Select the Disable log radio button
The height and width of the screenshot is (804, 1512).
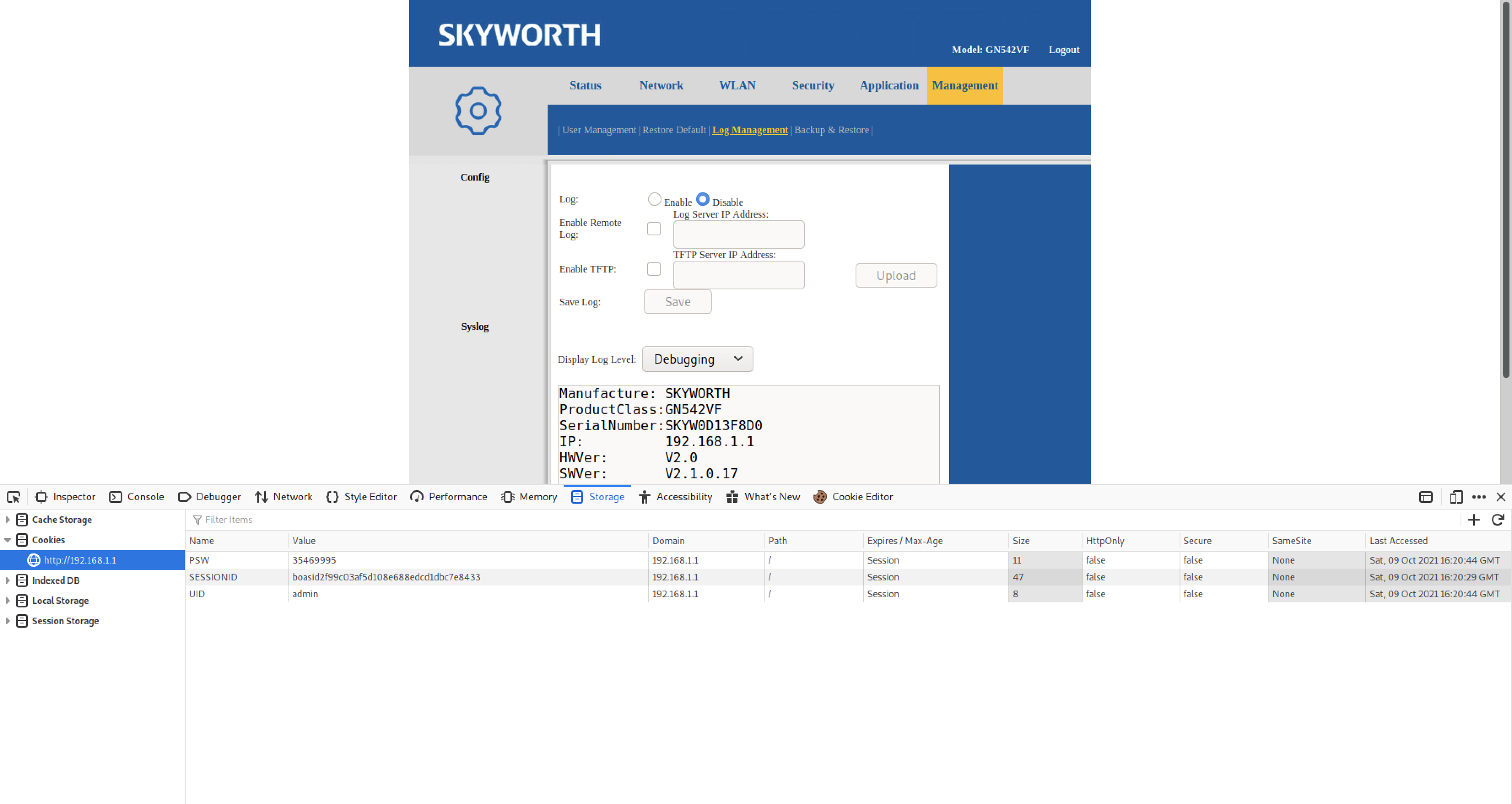pos(702,200)
